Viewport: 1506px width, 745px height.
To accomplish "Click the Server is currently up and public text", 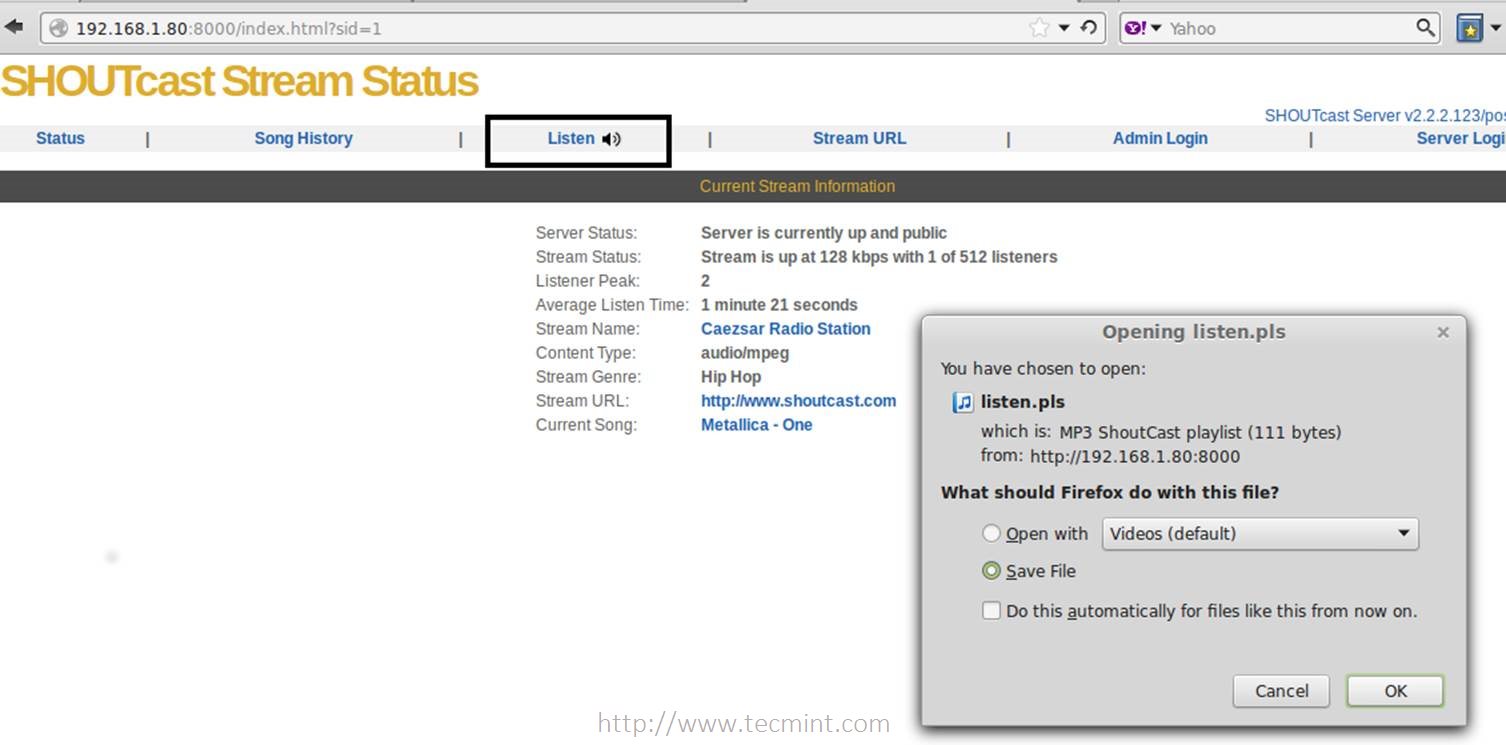I will point(824,233).
